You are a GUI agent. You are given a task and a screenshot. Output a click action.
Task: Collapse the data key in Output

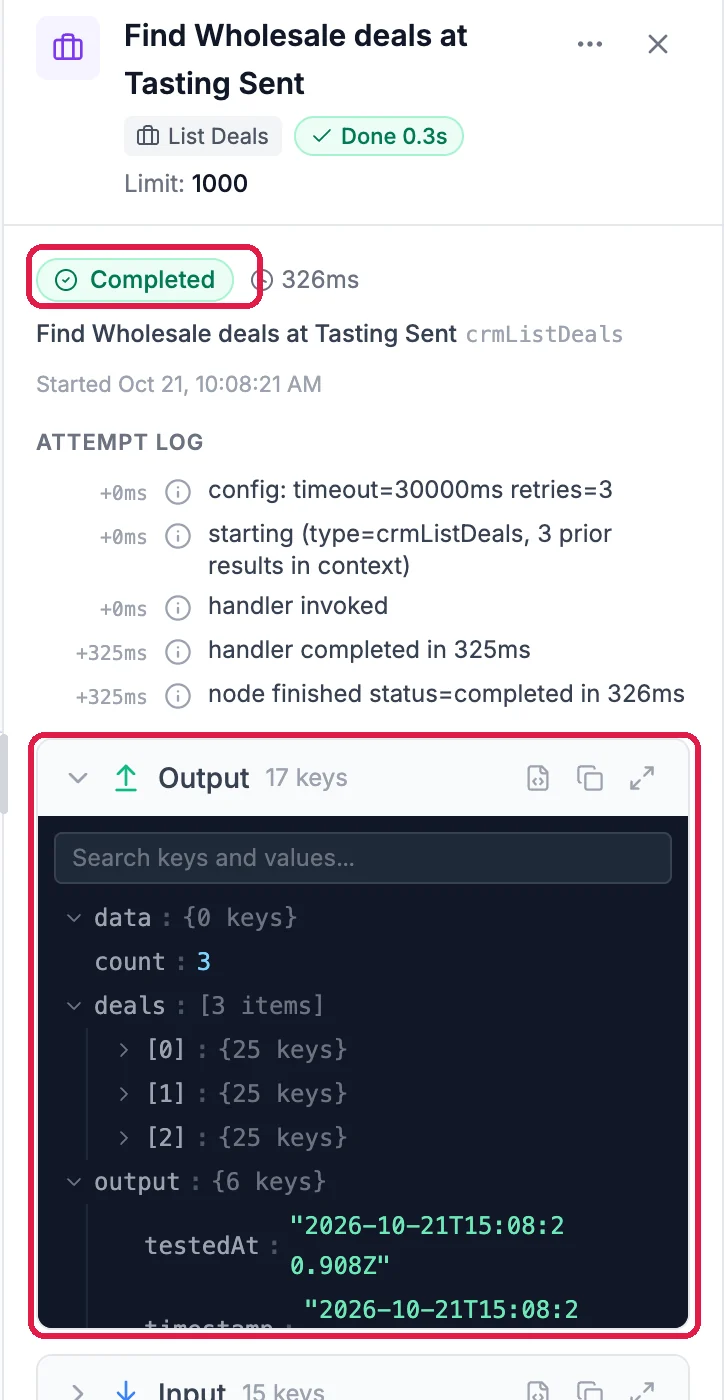pyautogui.click(x=74, y=918)
